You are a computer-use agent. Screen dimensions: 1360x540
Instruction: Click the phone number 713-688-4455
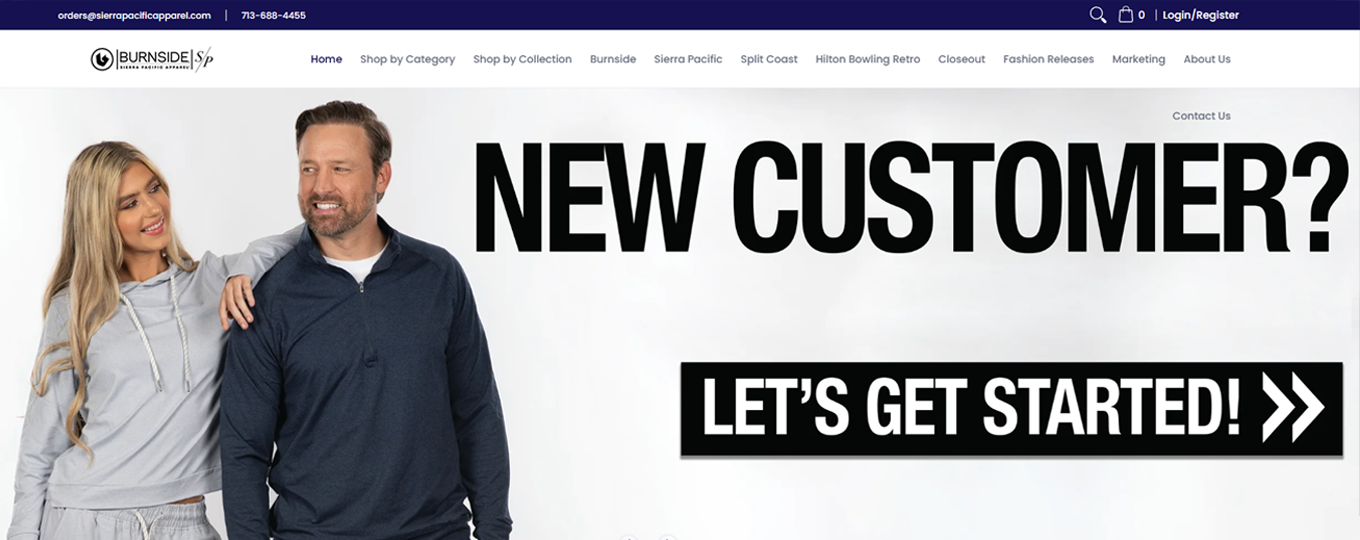(x=273, y=15)
